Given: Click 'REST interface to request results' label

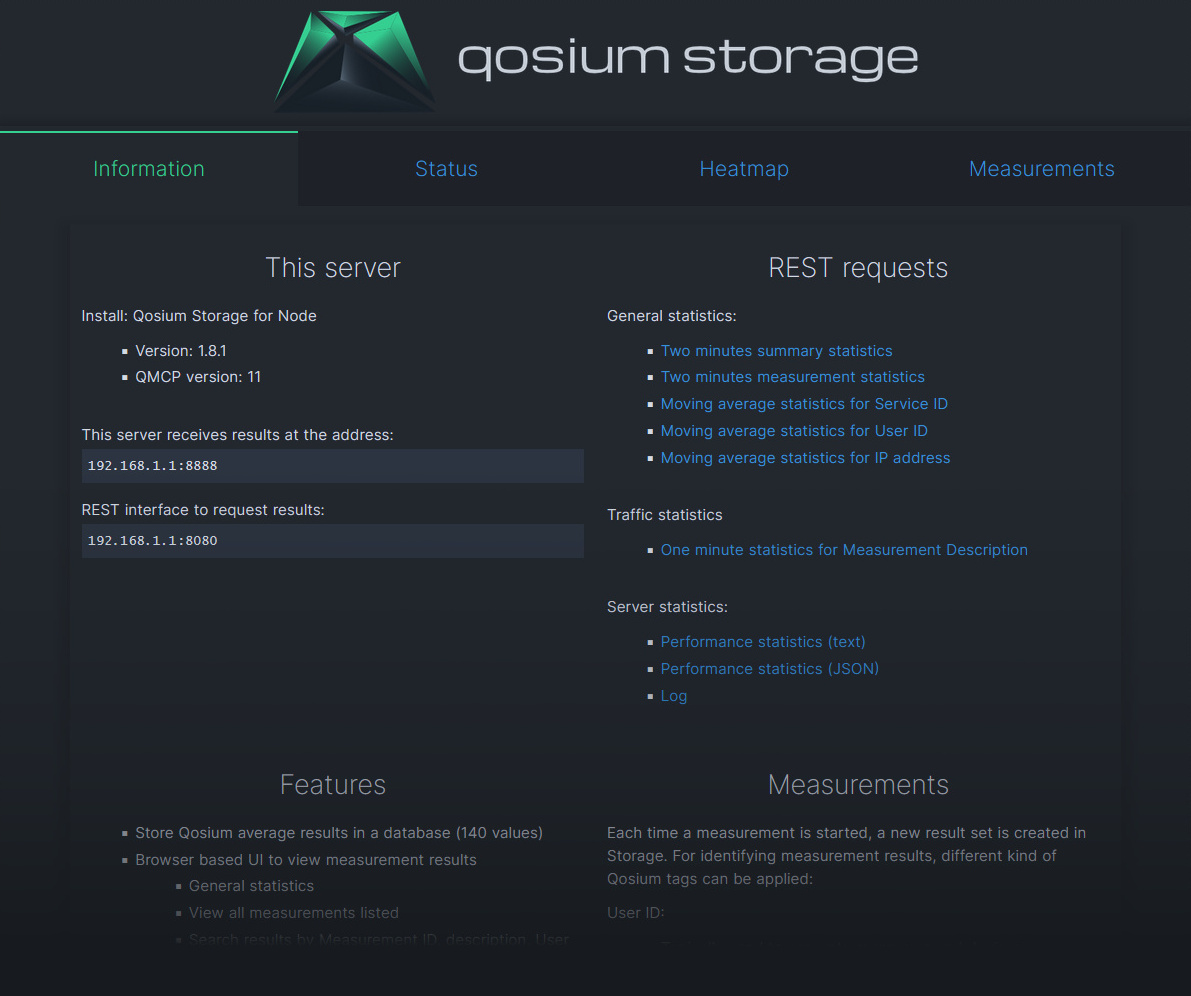Looking at the screenshot, I should click(203, 510).
